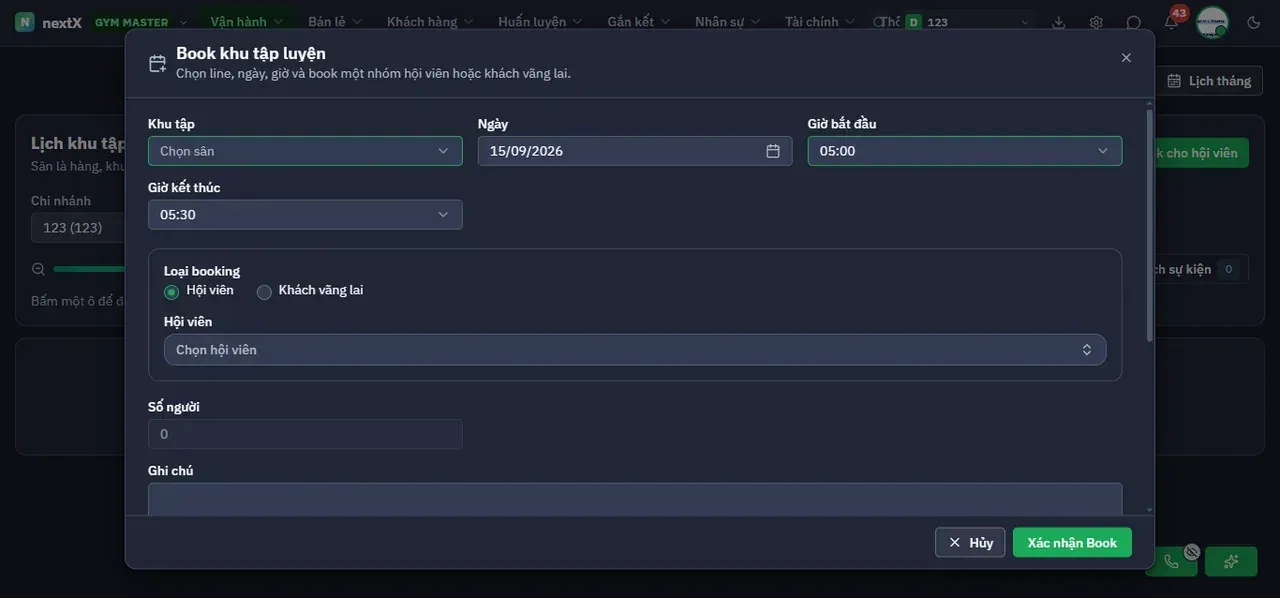Click the zoom-out magnifier icon
Viewport: 1280px width, 598px height.
click(x=39, y=269)
